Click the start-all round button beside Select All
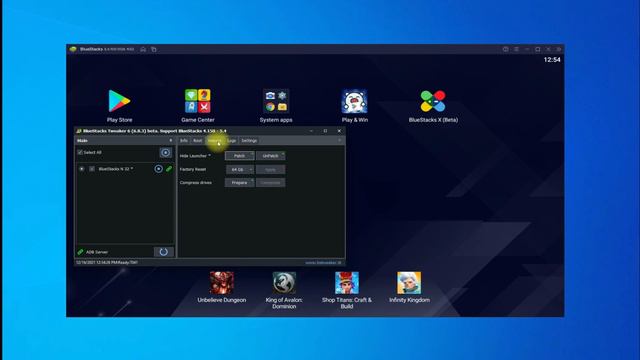Viewport: 640px width, 360px height. click(165, 153)
